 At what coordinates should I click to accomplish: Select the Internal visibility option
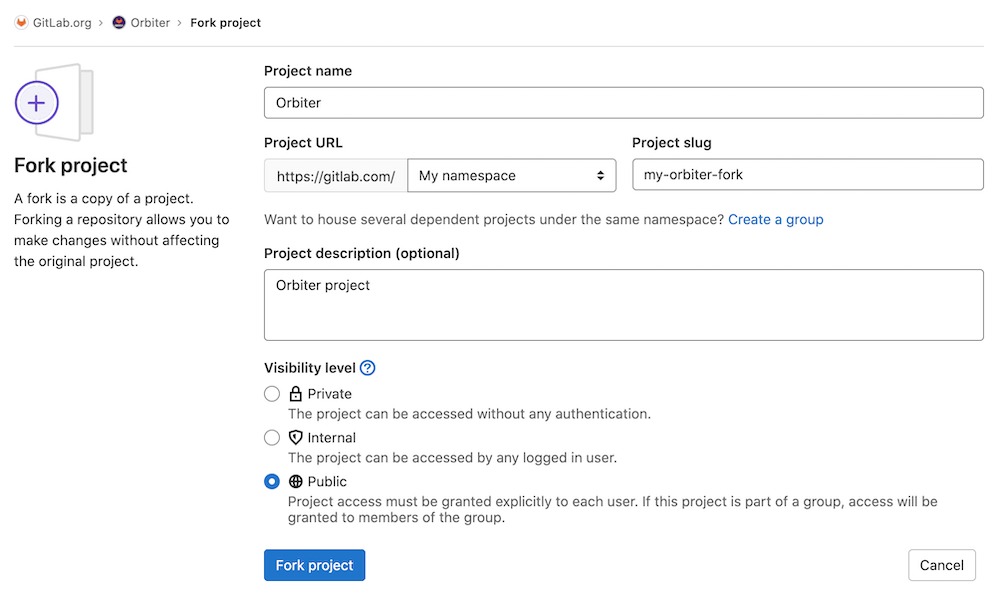271,437
